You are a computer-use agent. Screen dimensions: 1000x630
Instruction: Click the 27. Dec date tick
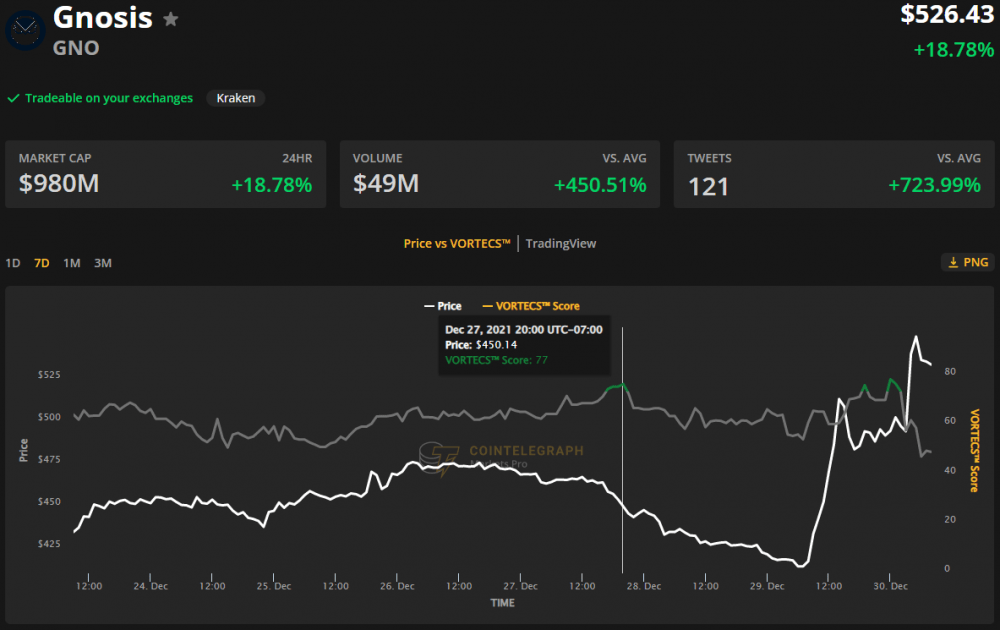(x=520, y=586)
